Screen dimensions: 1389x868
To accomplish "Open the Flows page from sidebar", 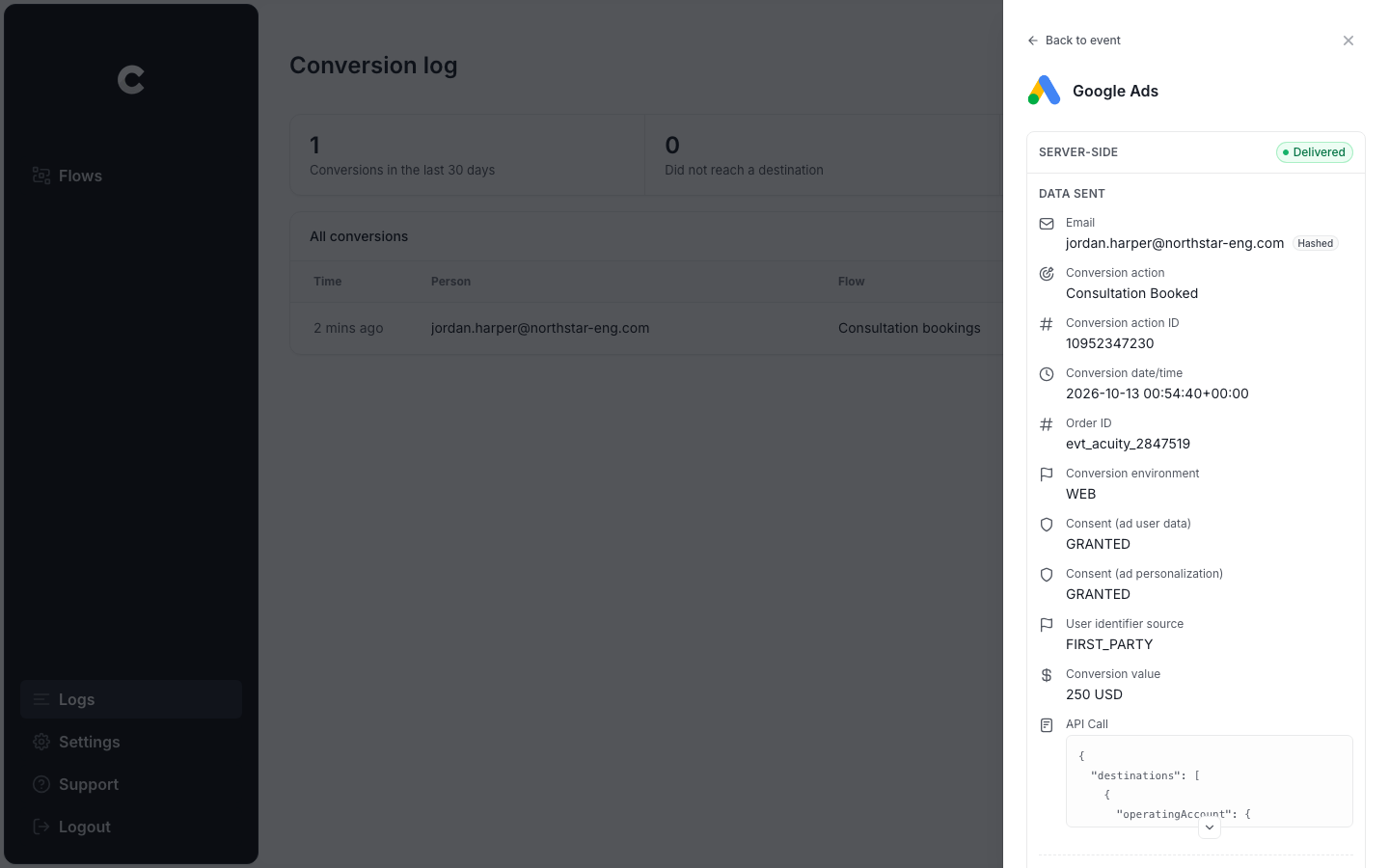I will click(x=131, y=176).
